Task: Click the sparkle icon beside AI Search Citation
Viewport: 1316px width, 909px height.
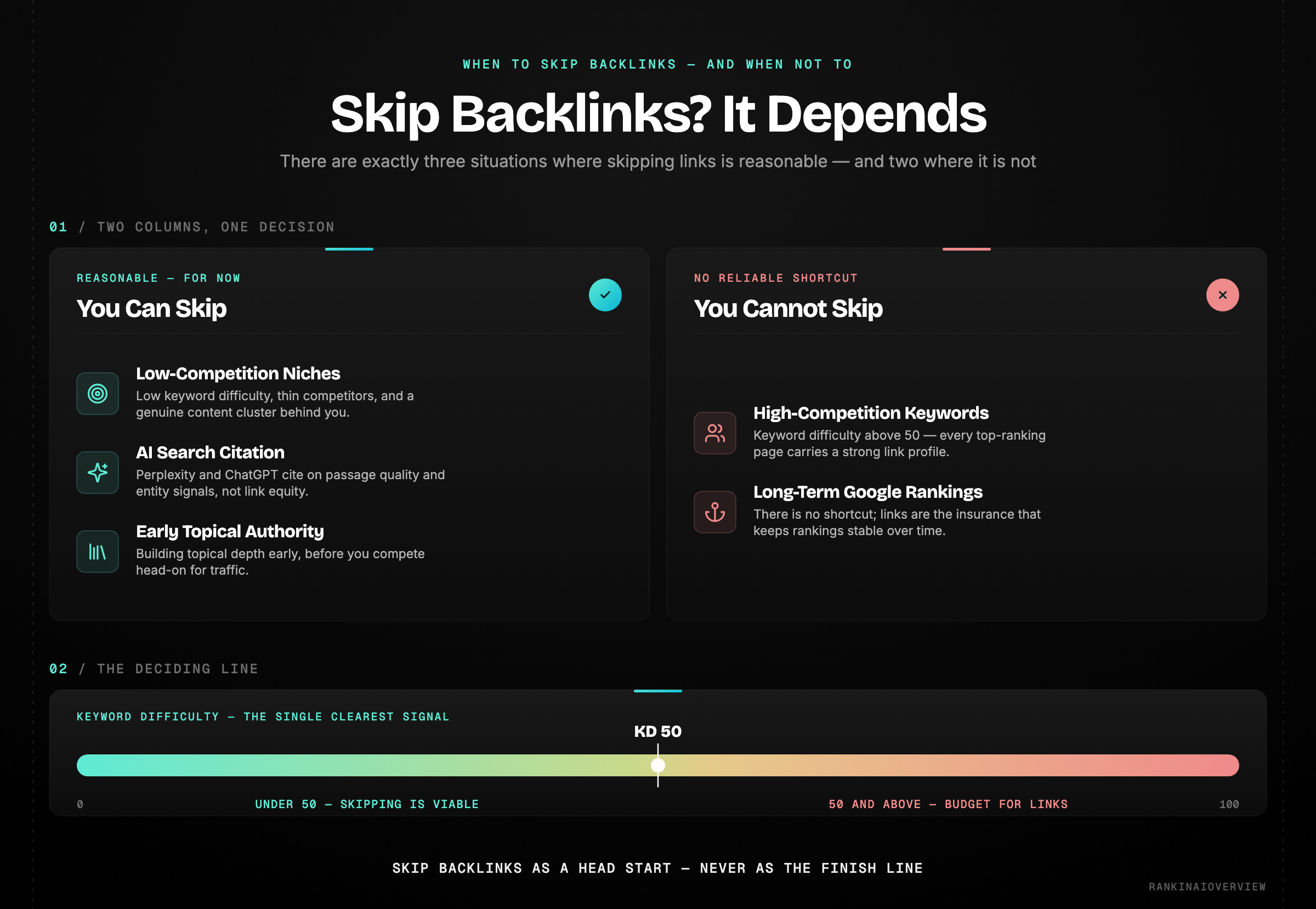Action: [98, 473]
